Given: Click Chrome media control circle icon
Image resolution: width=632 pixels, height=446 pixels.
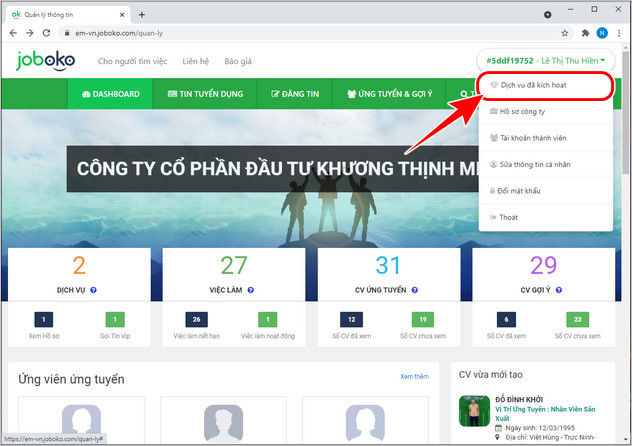Looking at the screenshot, I should pyautogui.click(x=547, y=15).
